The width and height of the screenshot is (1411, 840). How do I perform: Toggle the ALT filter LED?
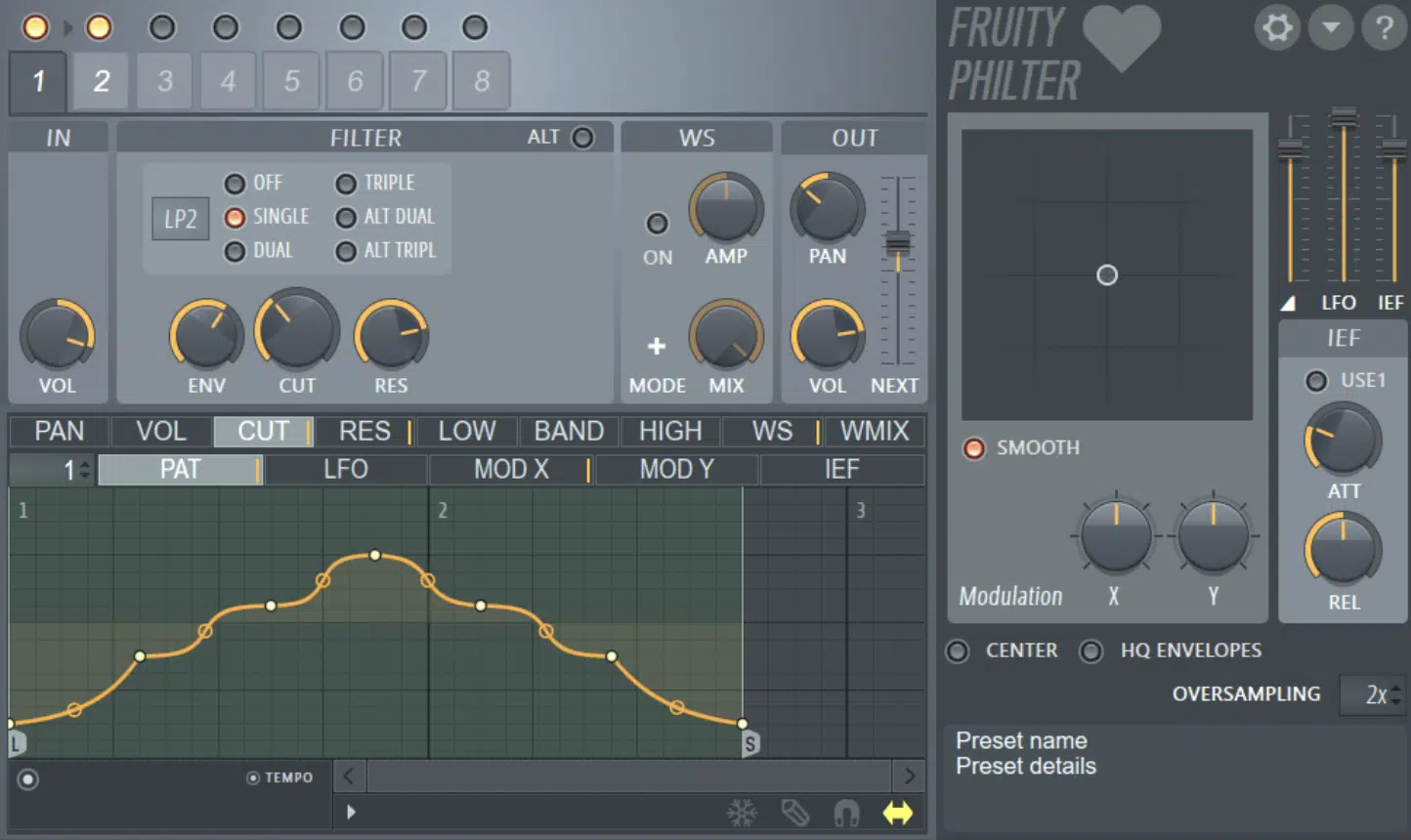(582, 138)
